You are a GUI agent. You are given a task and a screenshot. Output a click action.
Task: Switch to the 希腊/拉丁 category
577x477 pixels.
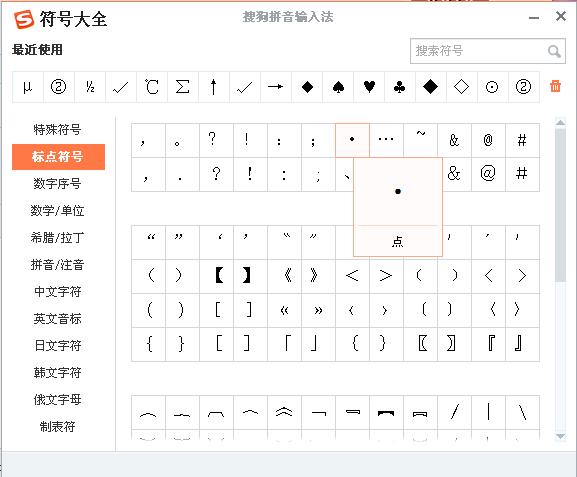57,237
